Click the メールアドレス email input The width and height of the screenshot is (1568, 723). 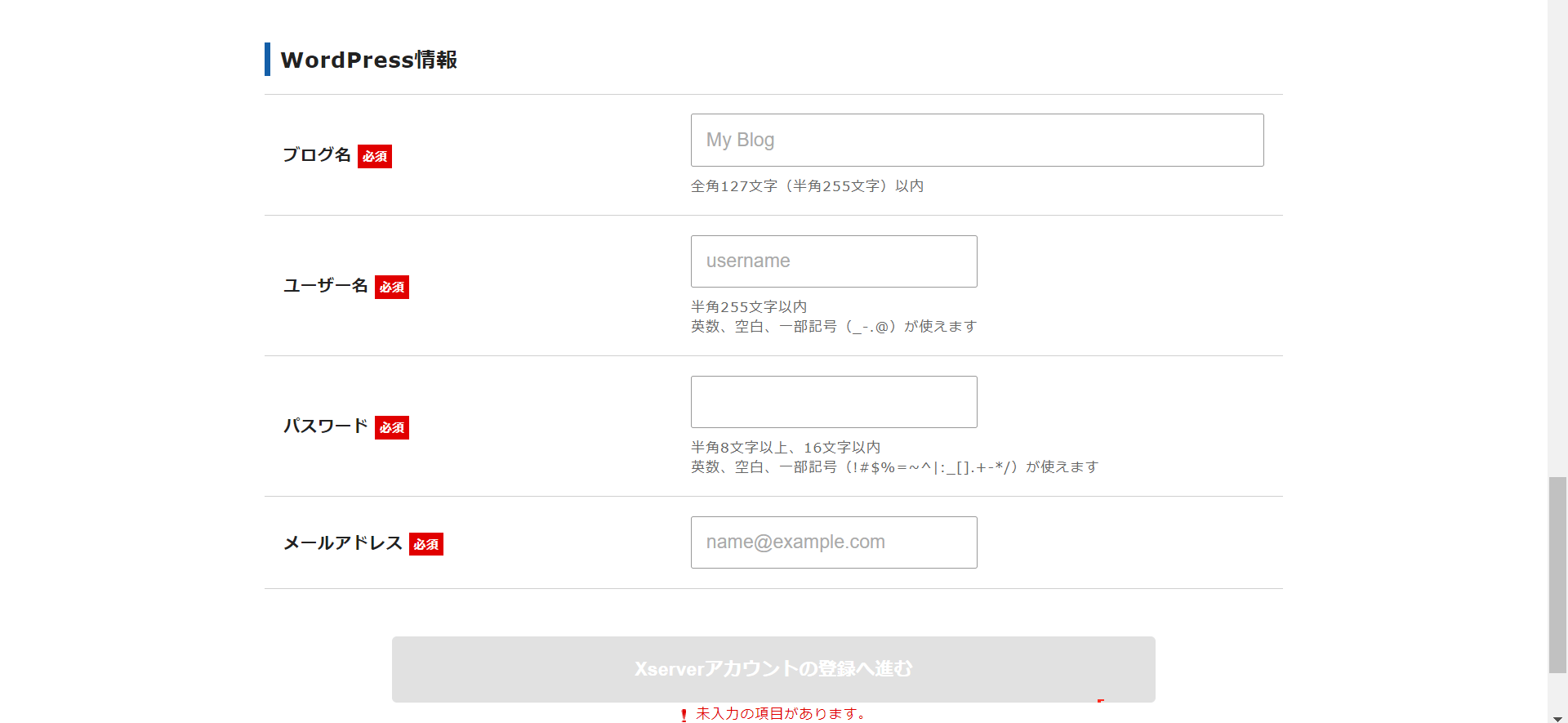pos(833,542)
